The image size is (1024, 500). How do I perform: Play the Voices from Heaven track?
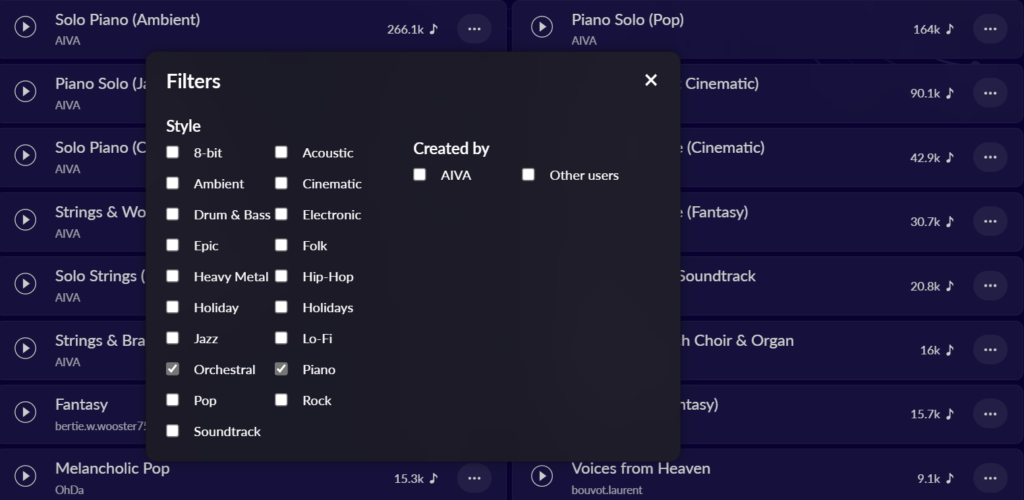click(541, 477)
